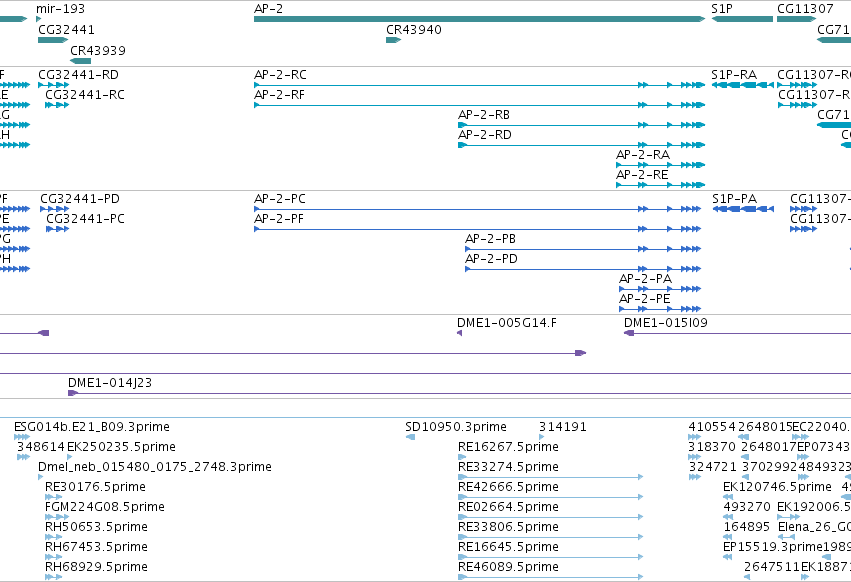Select EST EK250235.5prime

[x=69, y=457]
